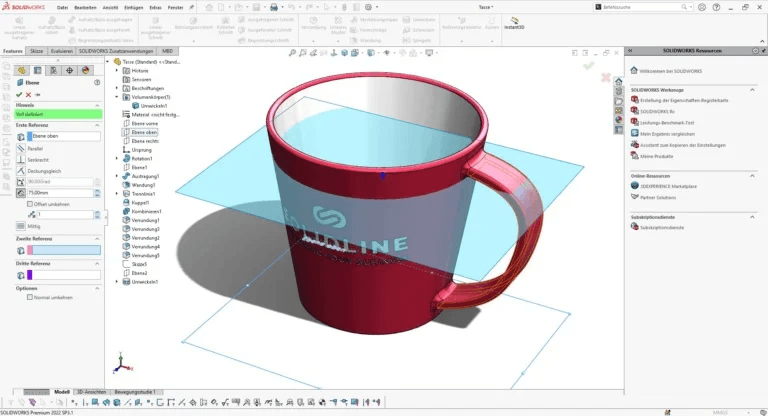Switch to the Skizze tab
This screenshot has width=768, height=416.
[36, 50]
